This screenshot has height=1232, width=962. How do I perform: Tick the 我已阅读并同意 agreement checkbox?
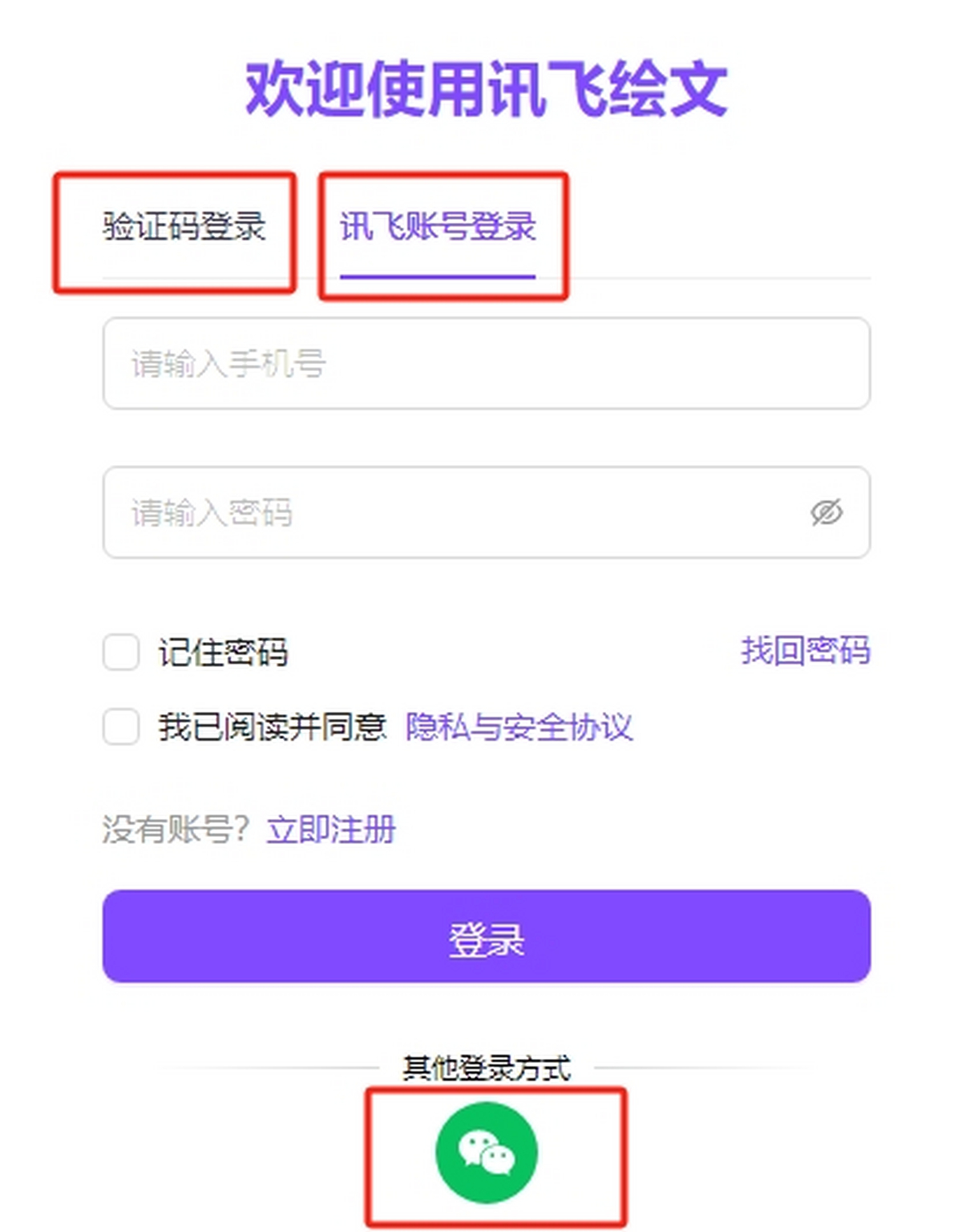click(121, 727)
